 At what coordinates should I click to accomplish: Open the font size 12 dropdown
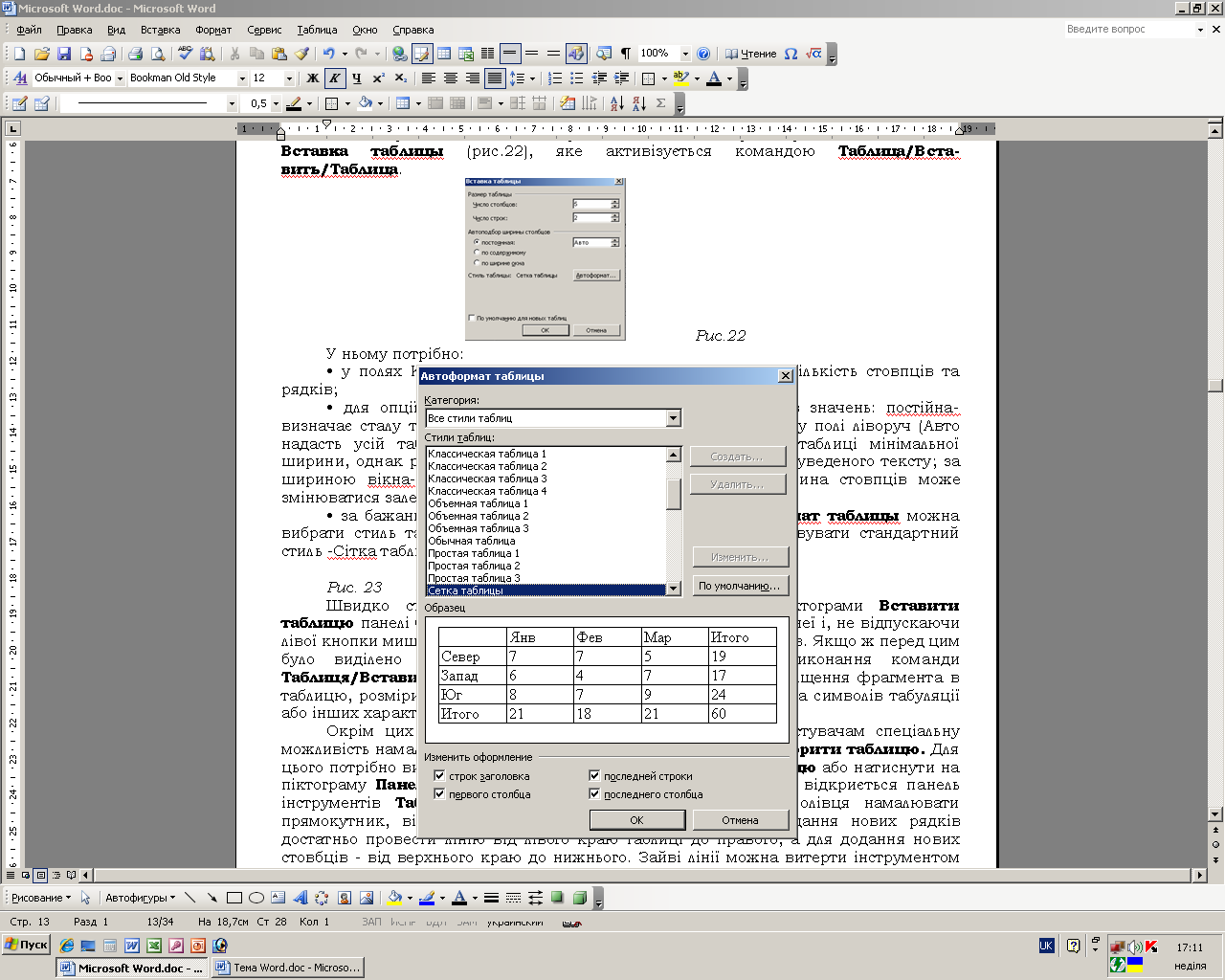289,78
